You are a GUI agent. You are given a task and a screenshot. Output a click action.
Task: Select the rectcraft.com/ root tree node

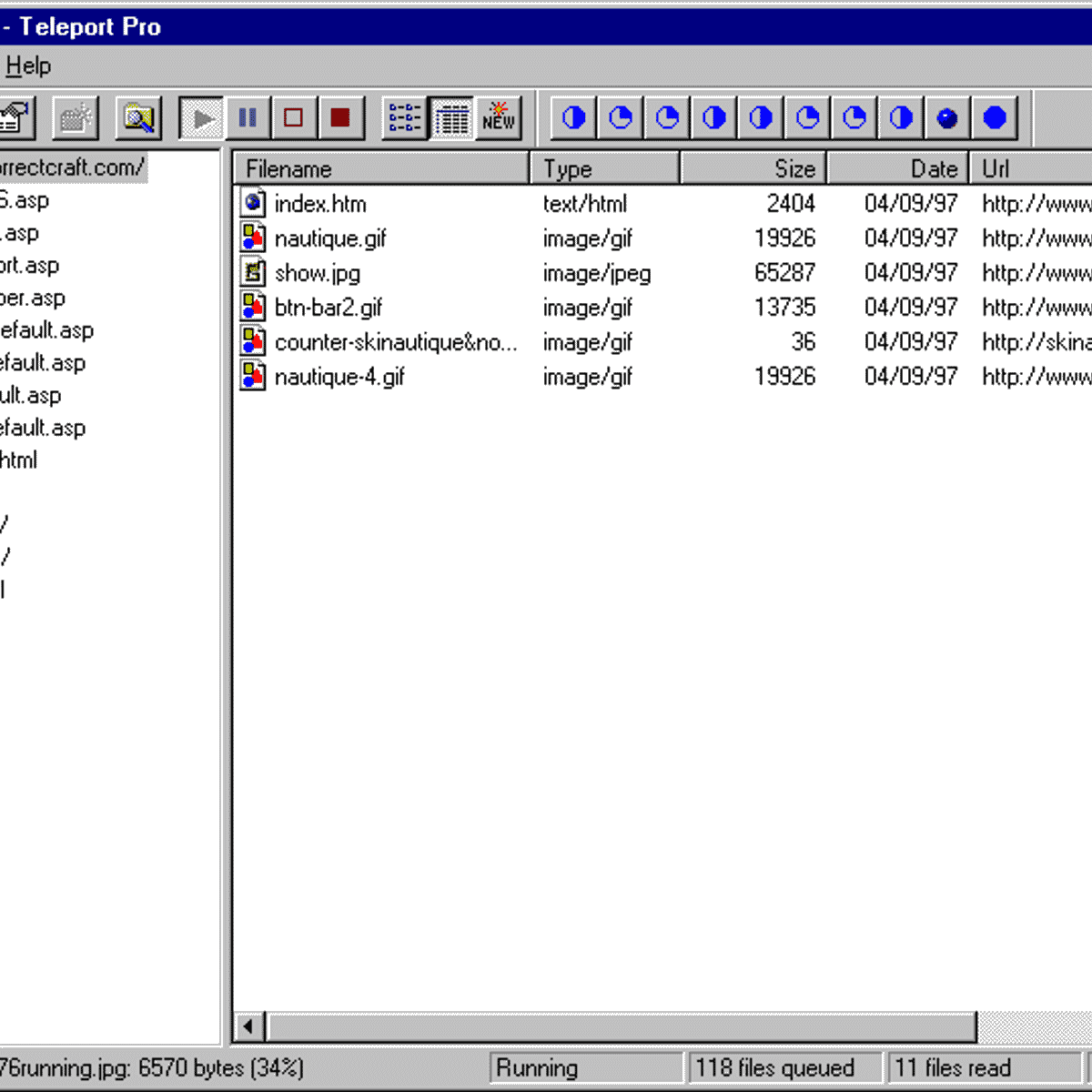point(71,167)
